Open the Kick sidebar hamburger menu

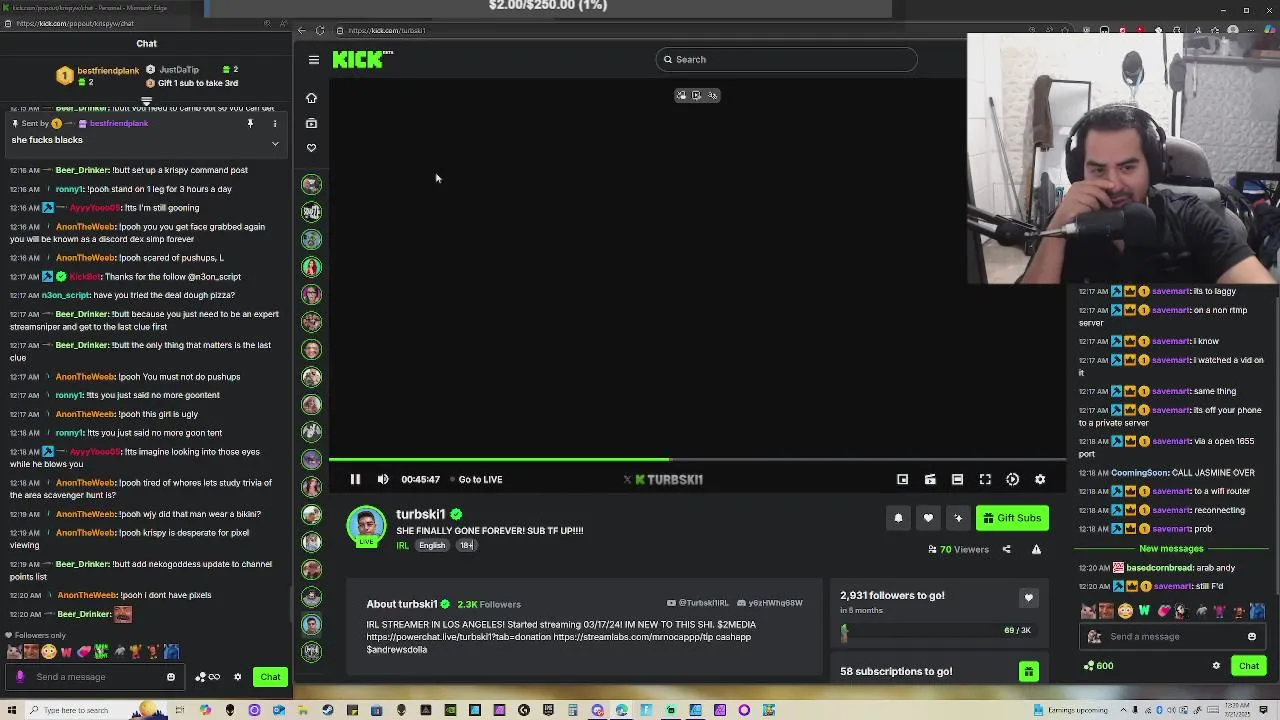coord(313,60)
